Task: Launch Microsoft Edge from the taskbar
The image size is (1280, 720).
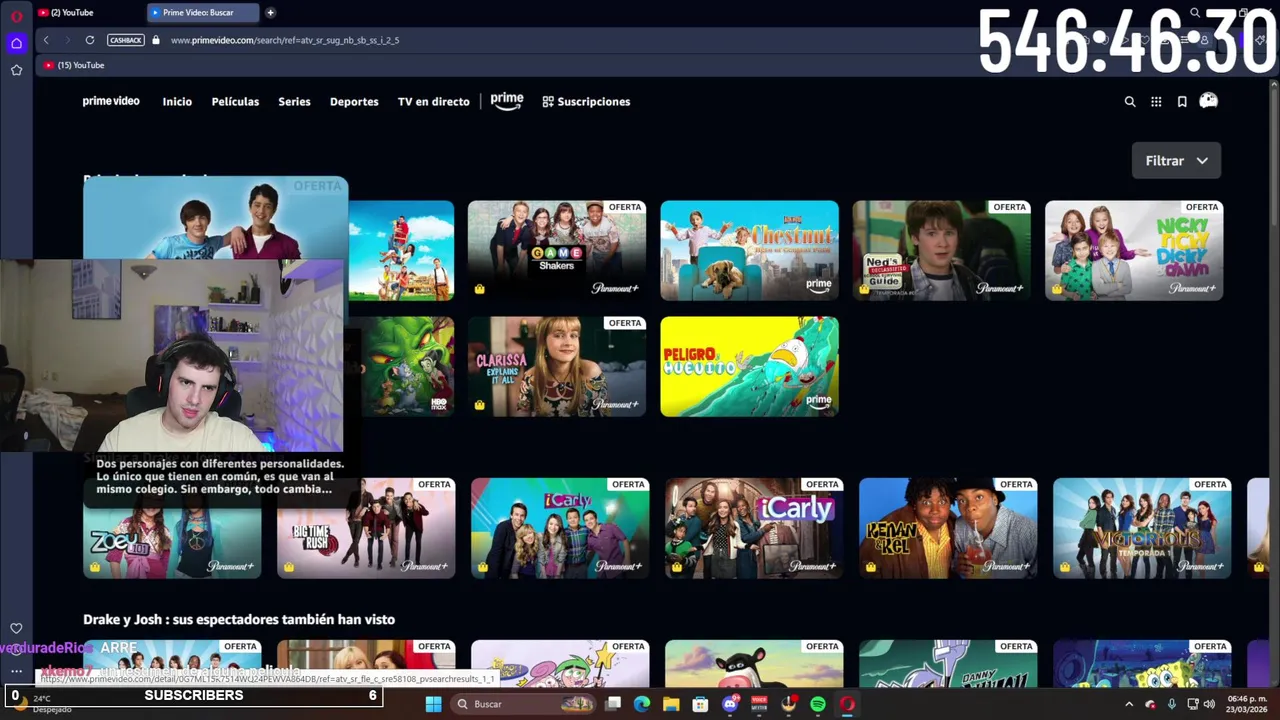Action: tap(642, 704)
